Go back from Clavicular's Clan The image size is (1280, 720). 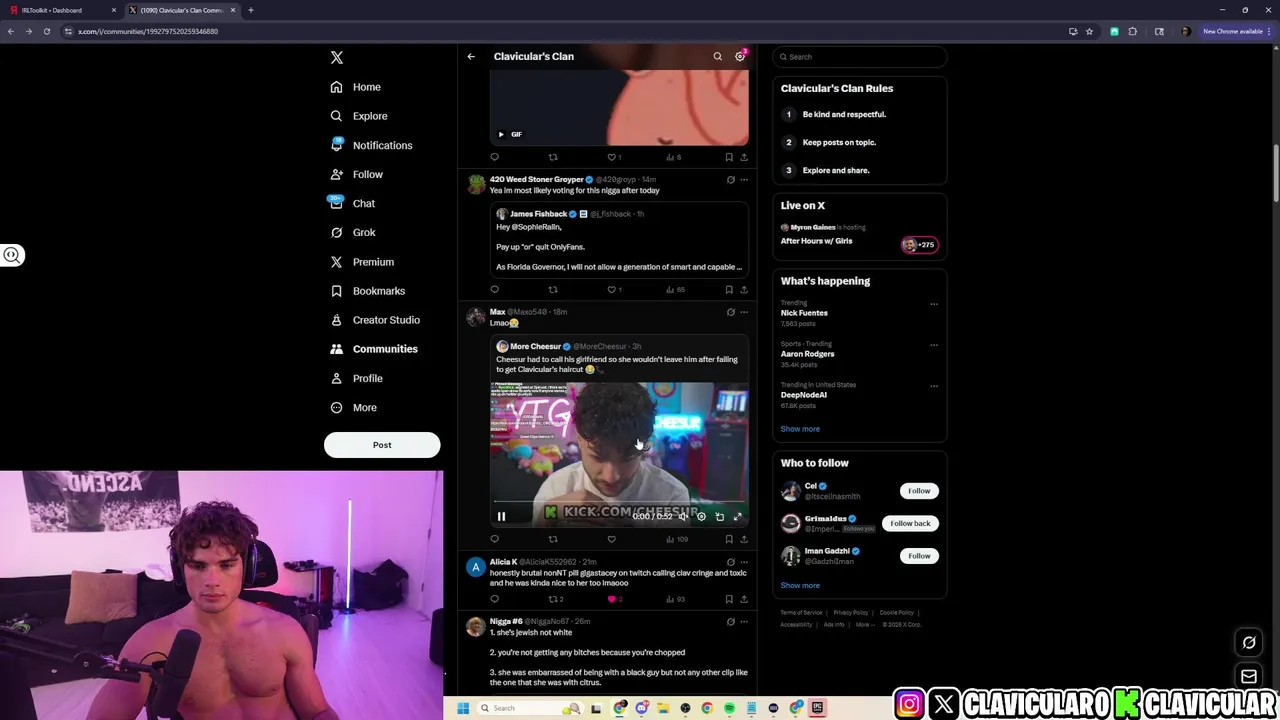pyautogui.click(x=471, y=56)
